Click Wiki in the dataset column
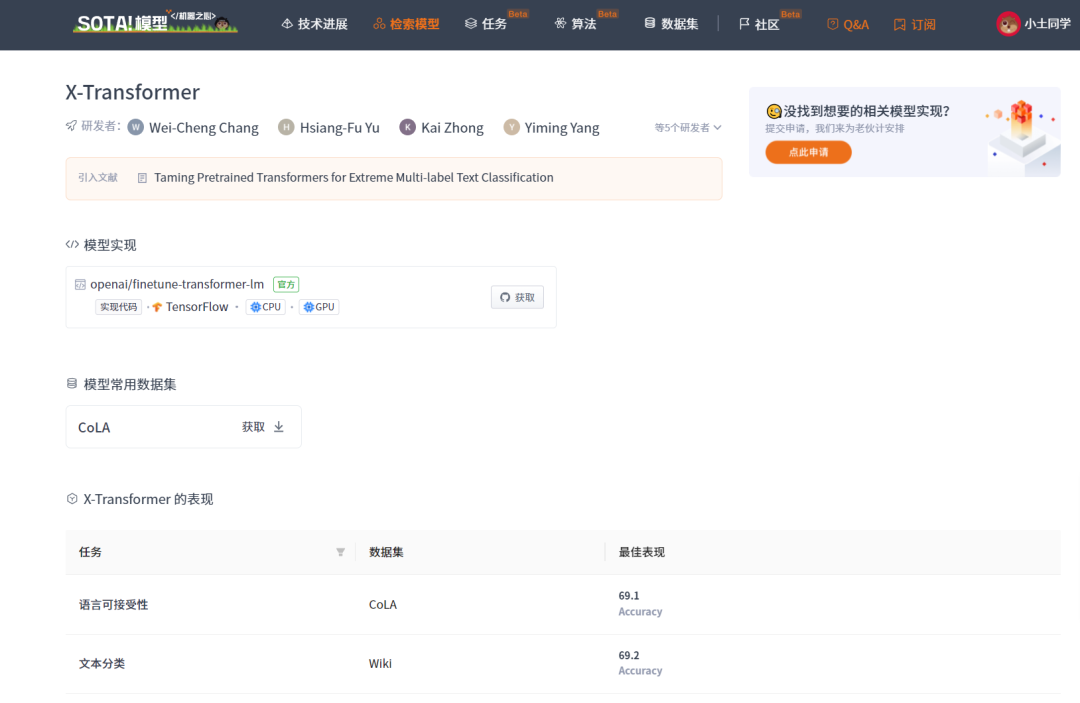1080x703 pixels. (x=380, y=664)
